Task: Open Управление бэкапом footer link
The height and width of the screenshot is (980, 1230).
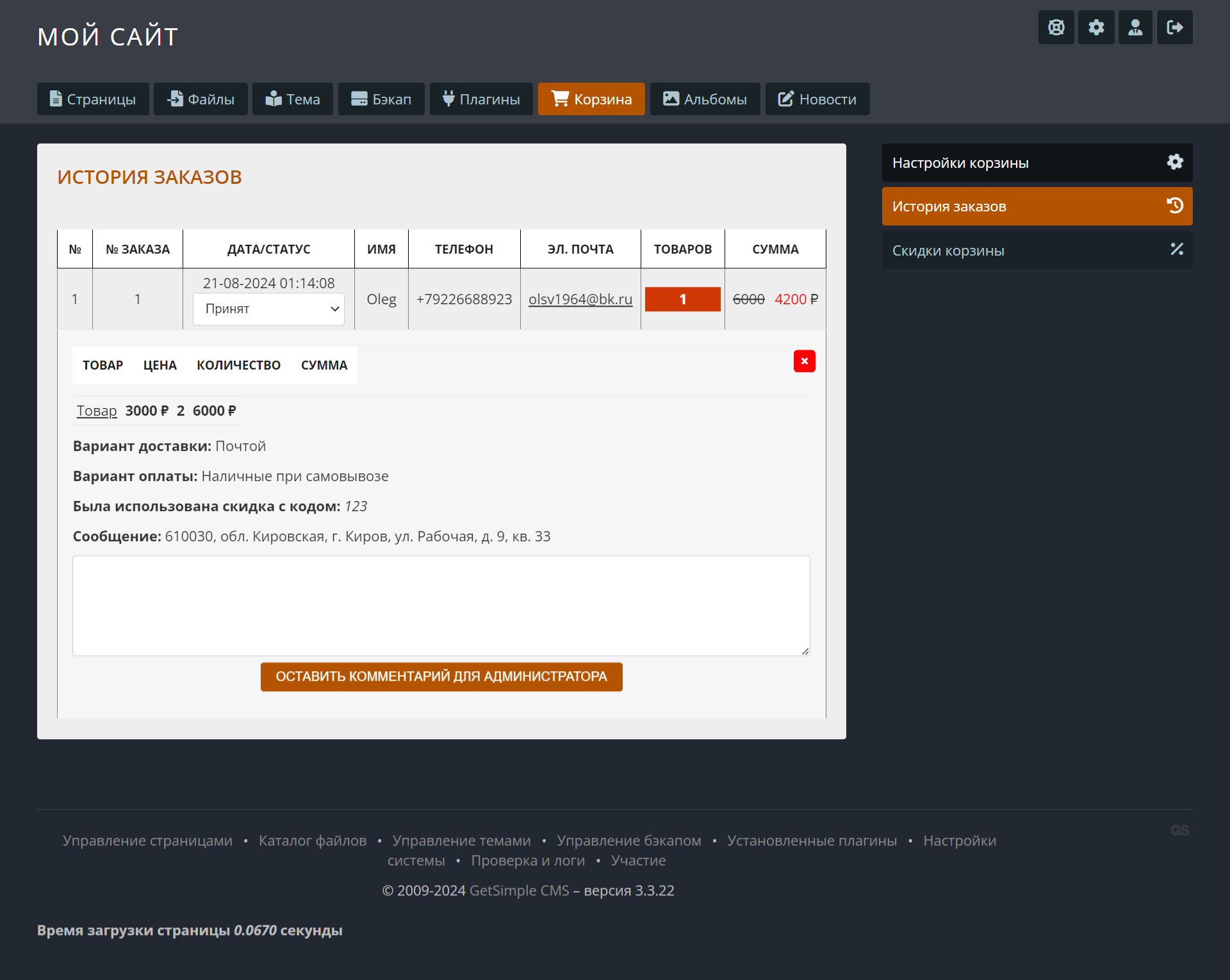Action: point(629,840)
